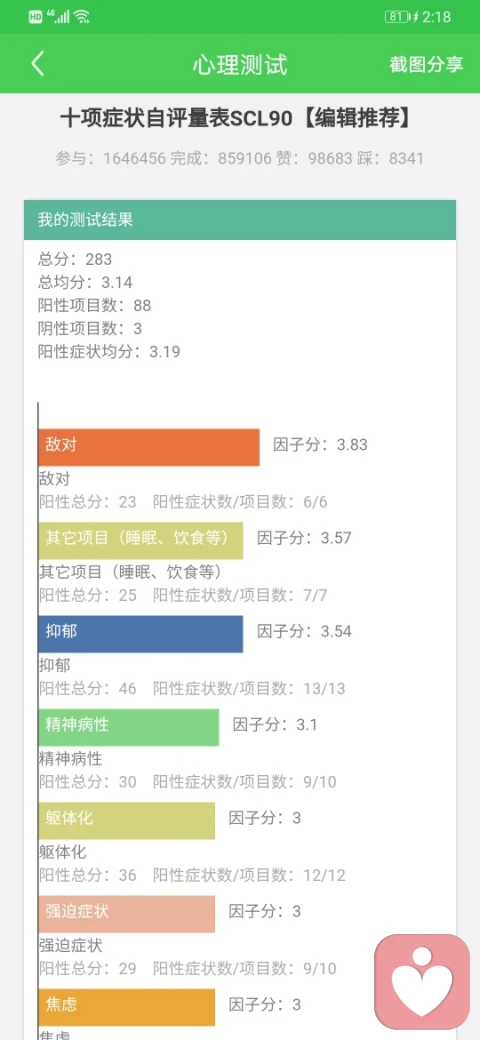Tap the blue 抑郁 factor bar

[x=141, y=634]
